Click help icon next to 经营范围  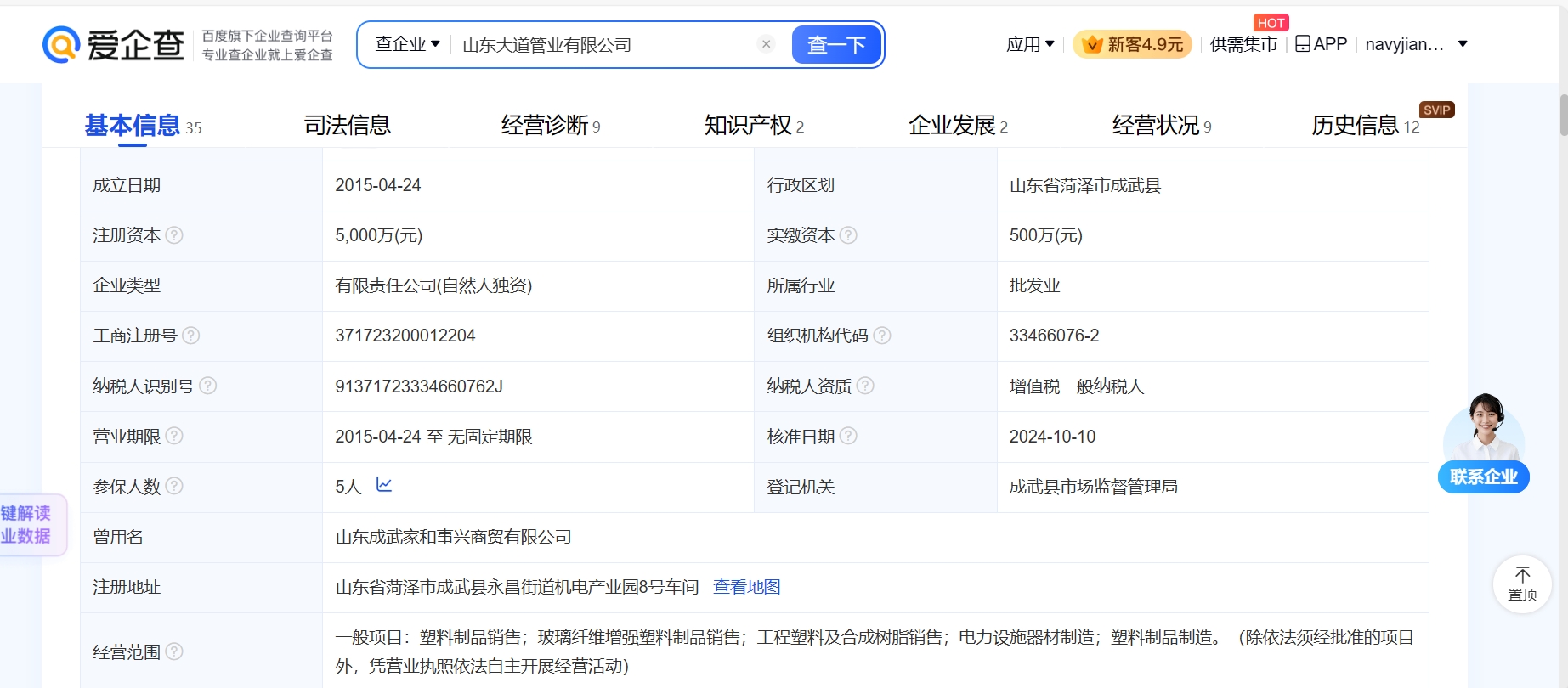point(174,651)
